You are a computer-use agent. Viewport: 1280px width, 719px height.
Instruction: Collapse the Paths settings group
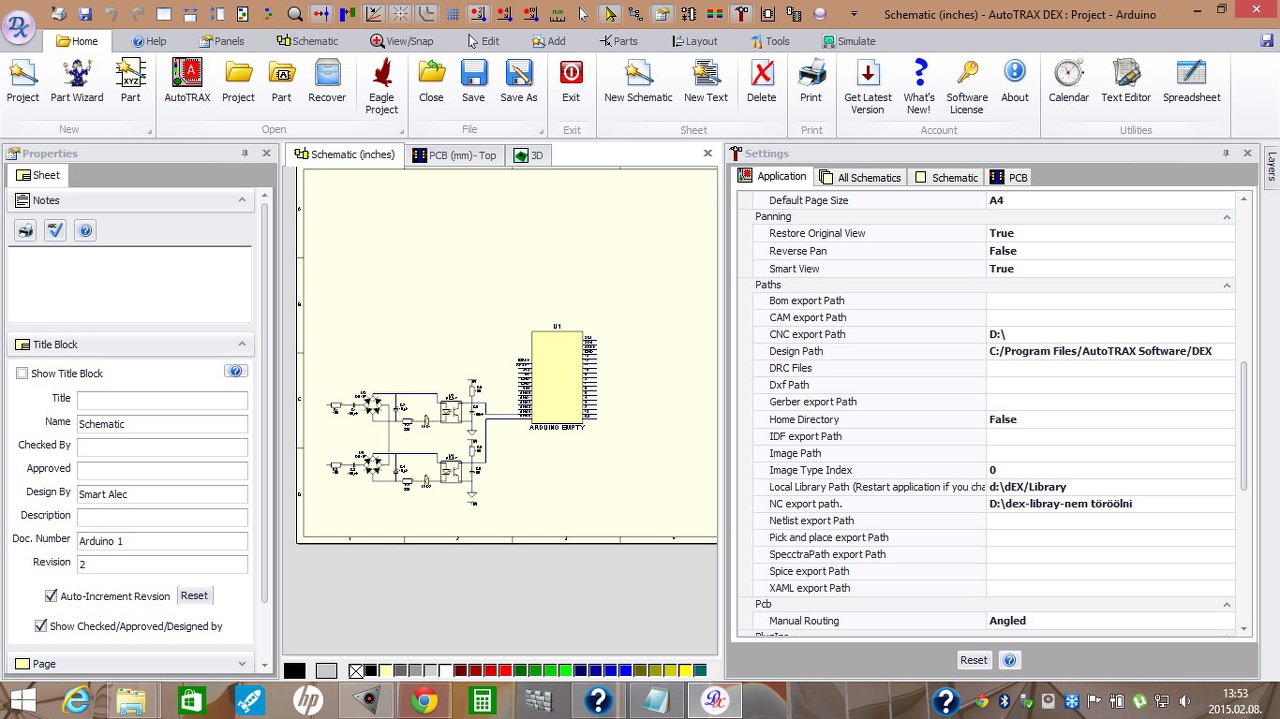[1226, 286]
